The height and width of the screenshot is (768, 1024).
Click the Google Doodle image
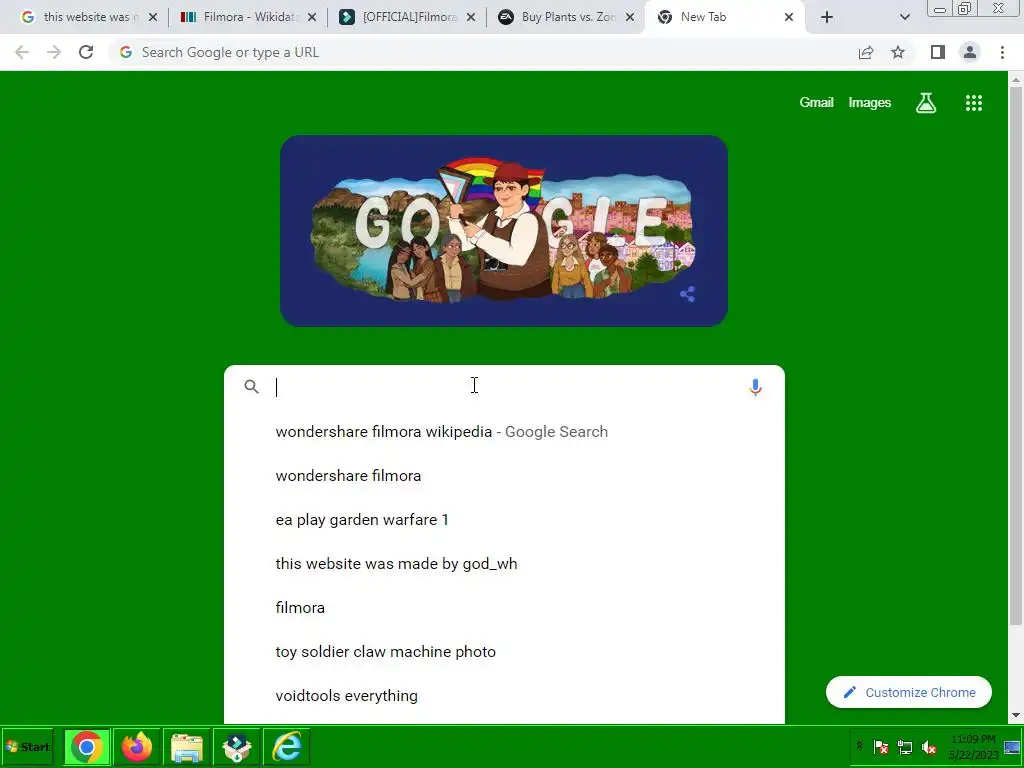[x=504, y=231]
